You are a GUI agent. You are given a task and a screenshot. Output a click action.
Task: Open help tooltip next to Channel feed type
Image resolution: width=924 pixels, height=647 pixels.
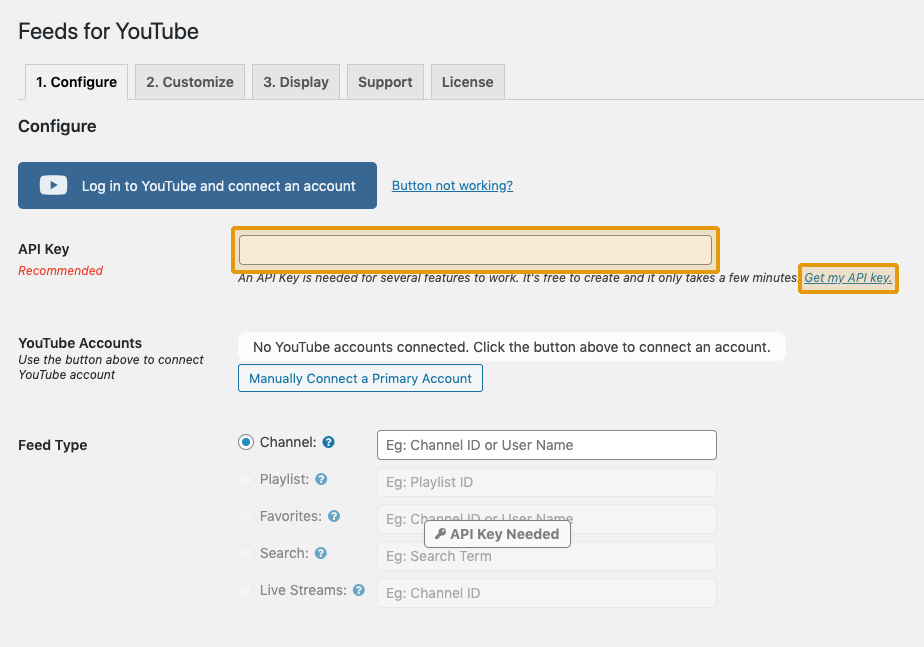(328, 441)
